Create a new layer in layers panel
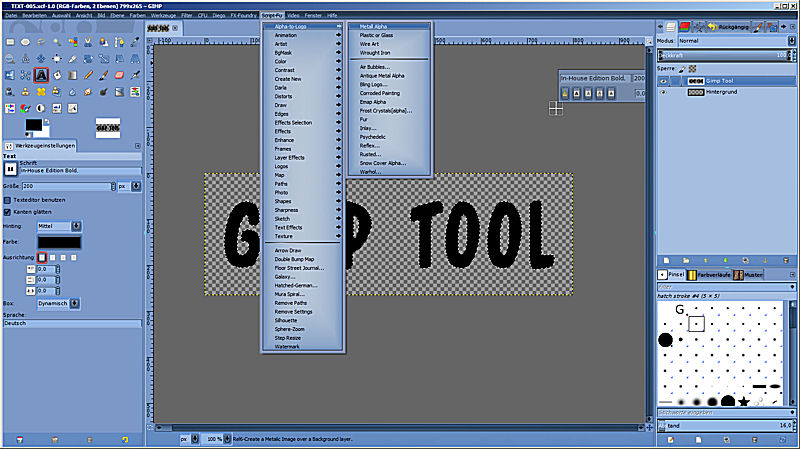Viewport: 800px width, 449px height. coord(666,261)
